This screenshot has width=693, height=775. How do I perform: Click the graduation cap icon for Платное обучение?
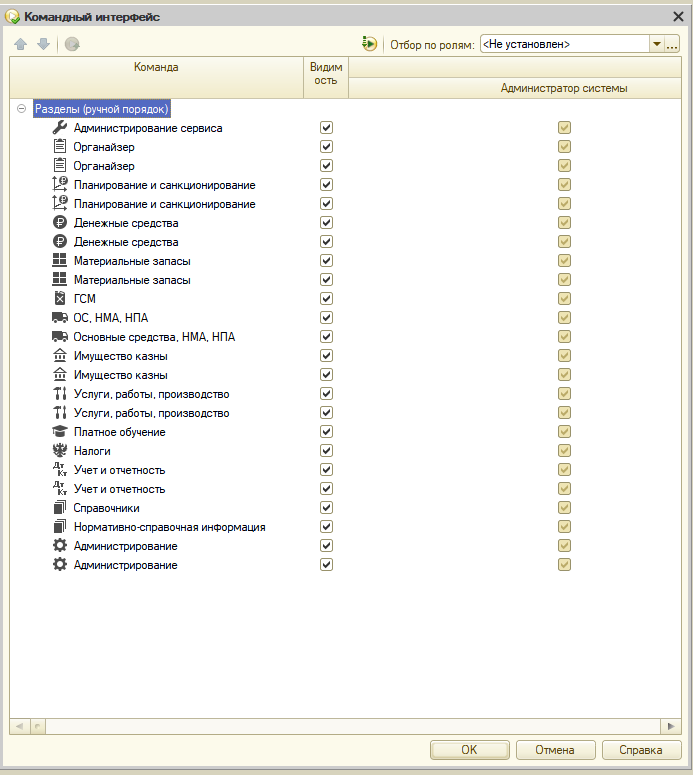[59, 432]
